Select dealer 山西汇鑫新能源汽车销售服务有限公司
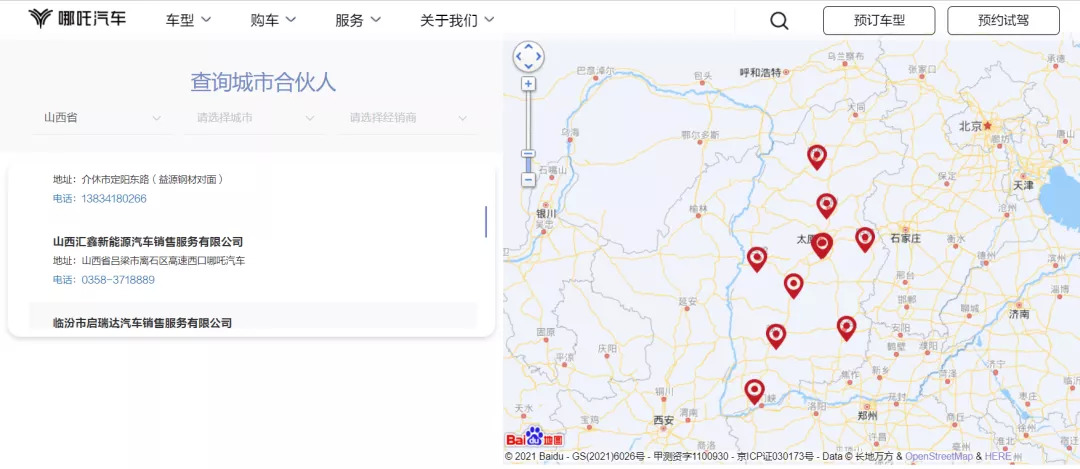This screenshot has width=1080, height=469. (148, 242)
